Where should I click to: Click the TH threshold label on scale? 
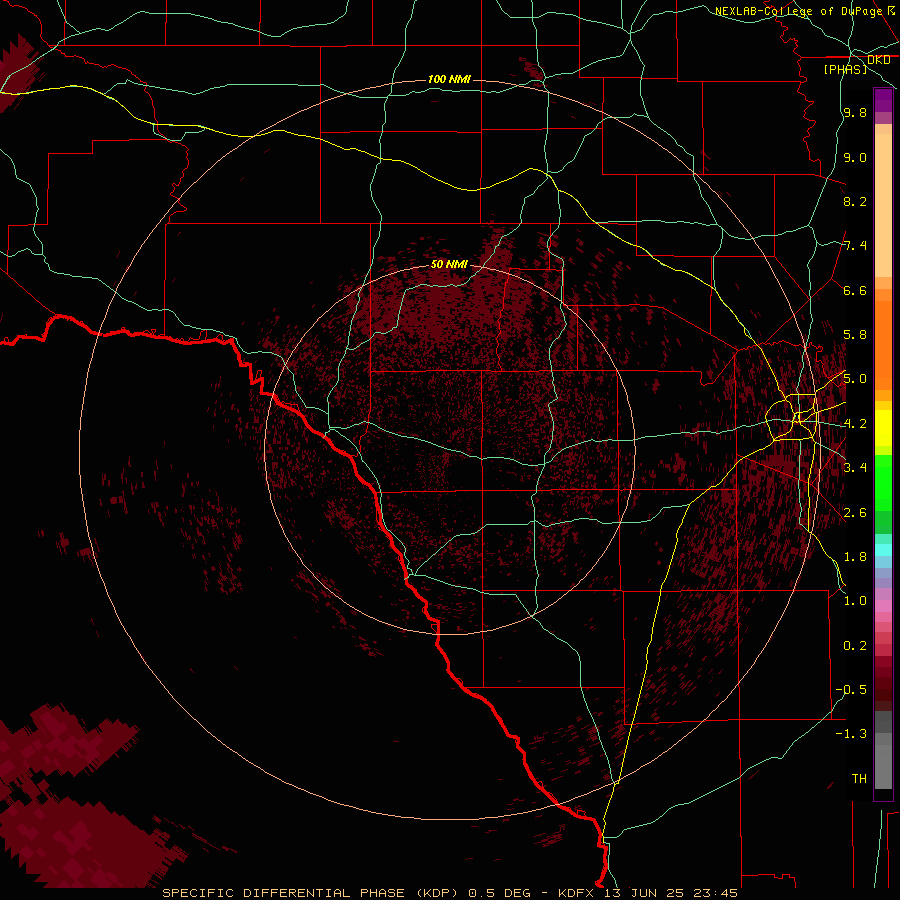pos(859,779)
